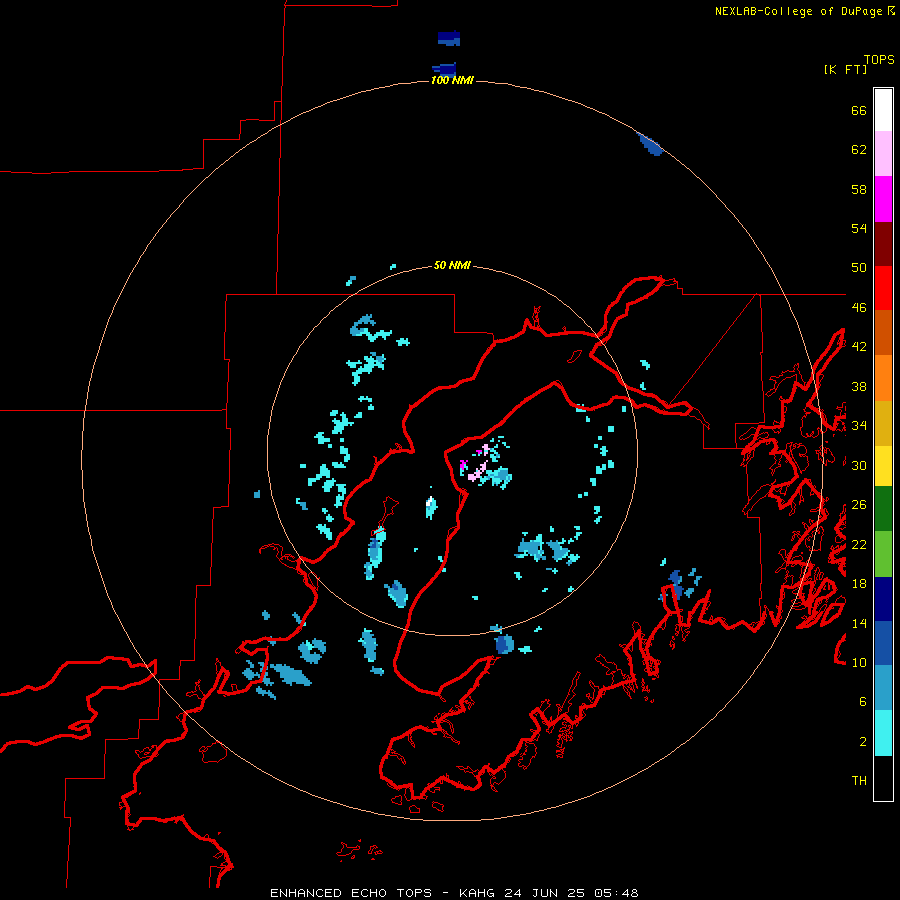Click the '58' legend value
The width and height of the screenshot is (900, 900).
click(859, 189)
